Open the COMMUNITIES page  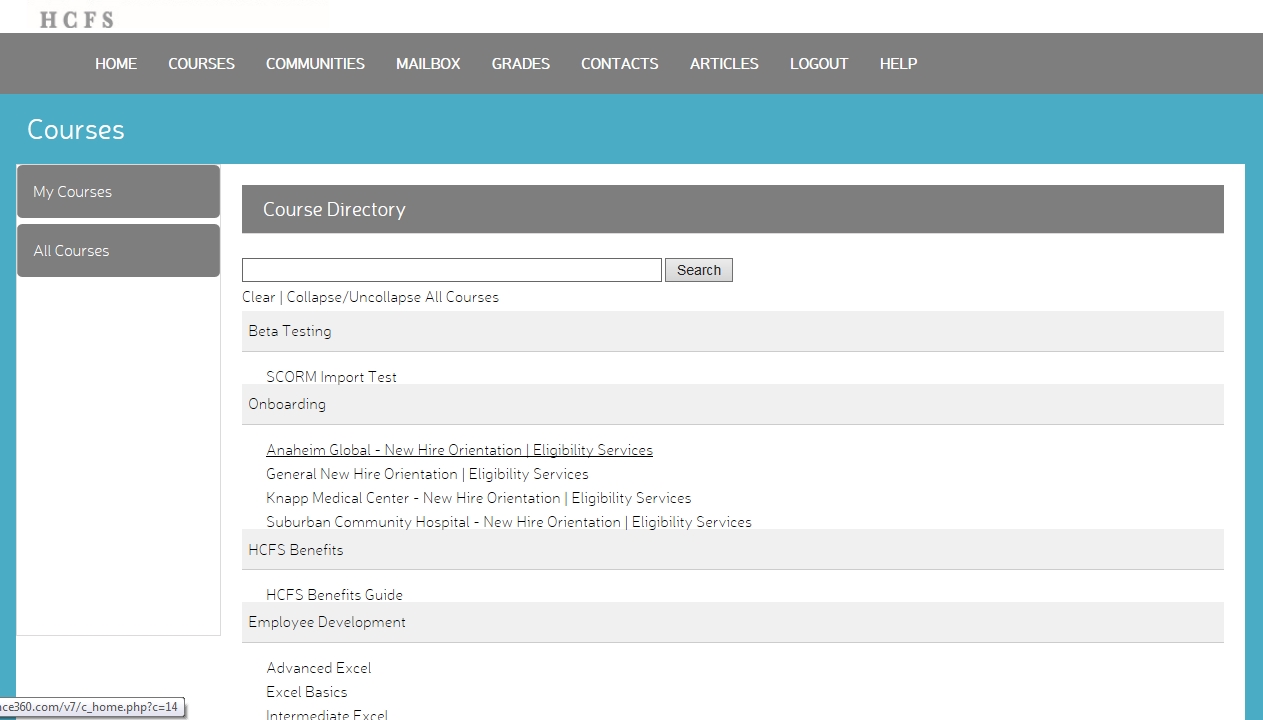click(x=315, y=64)
